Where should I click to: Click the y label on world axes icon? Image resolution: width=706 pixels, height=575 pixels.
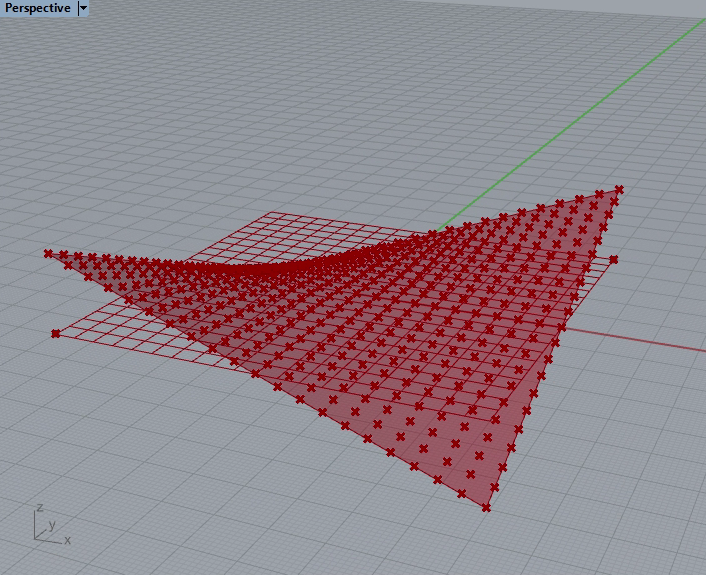(52, 524)
